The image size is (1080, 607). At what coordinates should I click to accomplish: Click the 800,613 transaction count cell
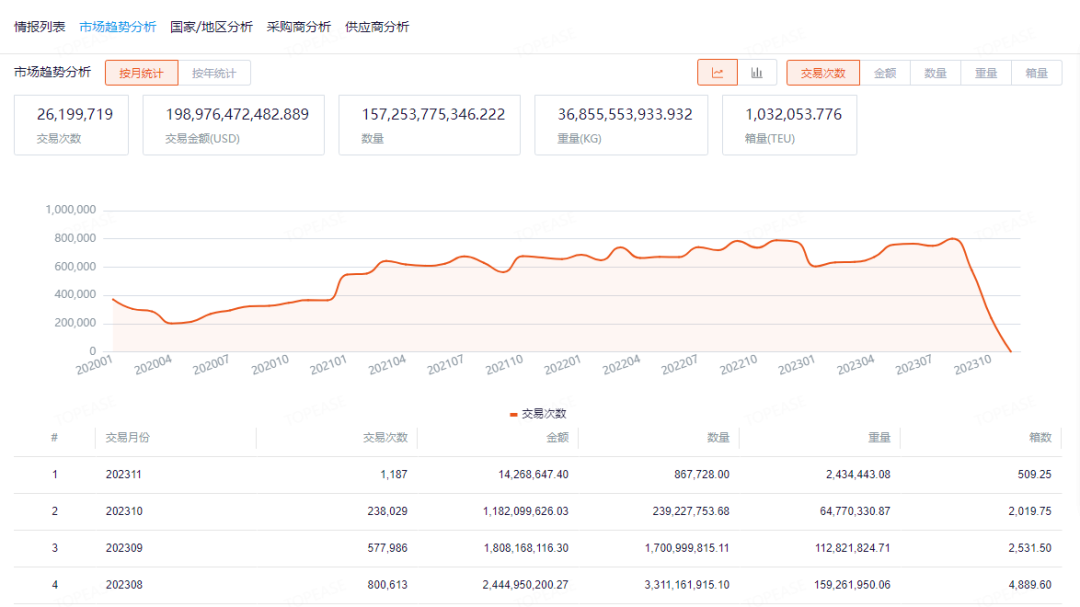tap(387, 585)
